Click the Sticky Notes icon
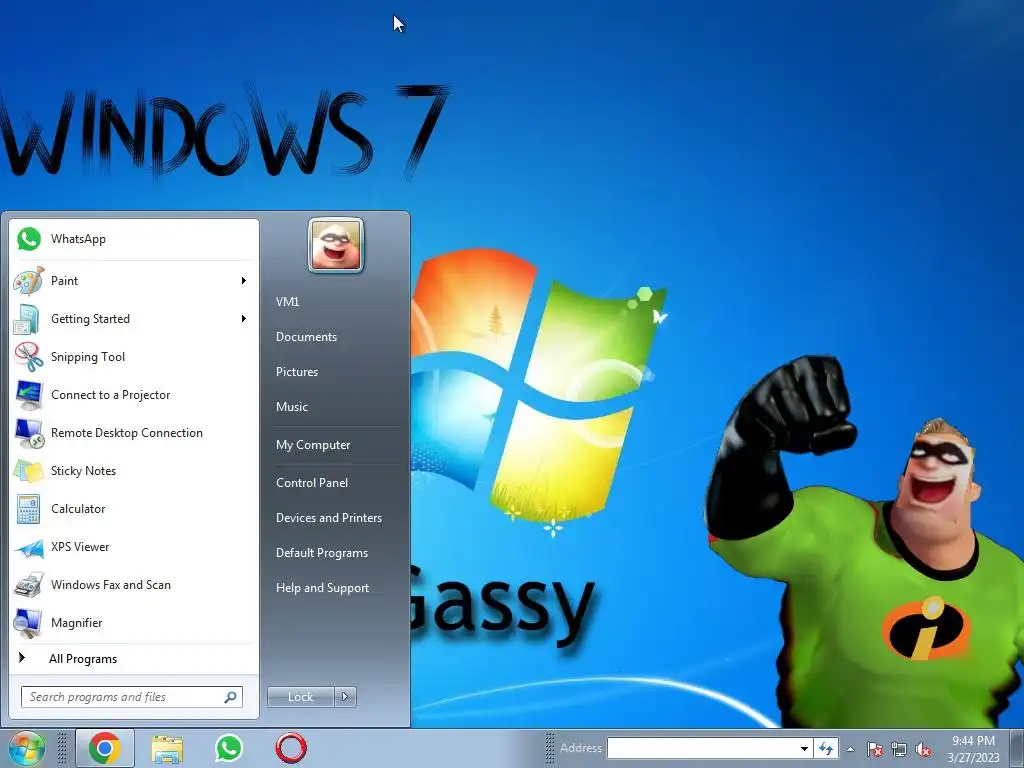The height and width of the screenshot is (768, 1024). pyautogui.click(x=29, y=471)
